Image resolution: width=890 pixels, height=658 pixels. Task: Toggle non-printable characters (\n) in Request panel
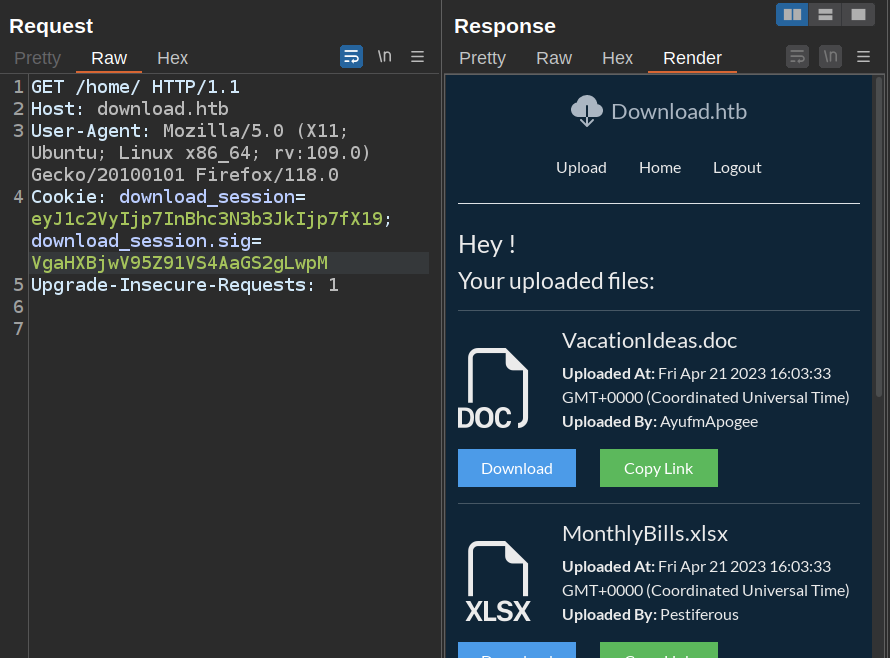pyautogui.click(x=384, y=56)
